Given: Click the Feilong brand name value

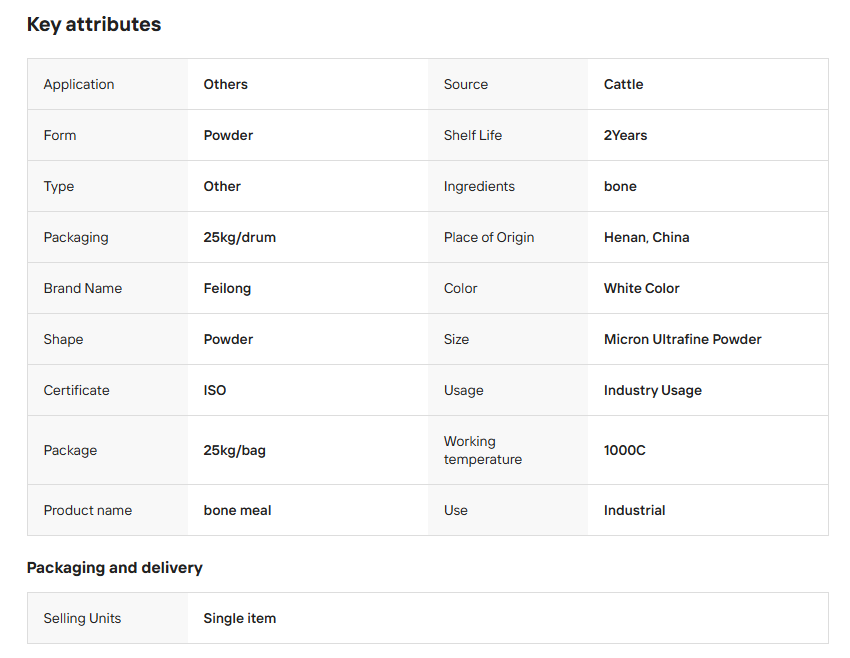Looking at the screenshot, I should pyautogui.click(x=227, y=288).
